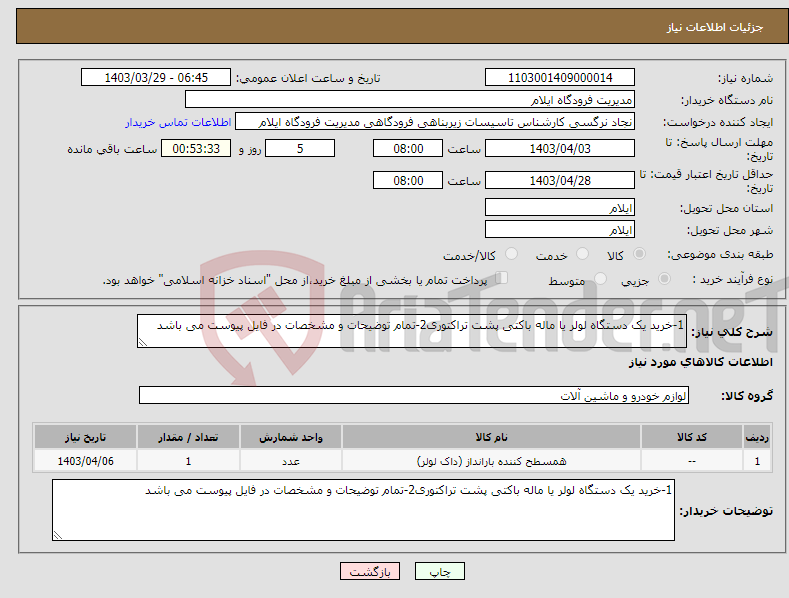Click the گروه کالا field لوازم خودرو
The height and width of the screenshot is (598, 789).
(x=414, y=396)
